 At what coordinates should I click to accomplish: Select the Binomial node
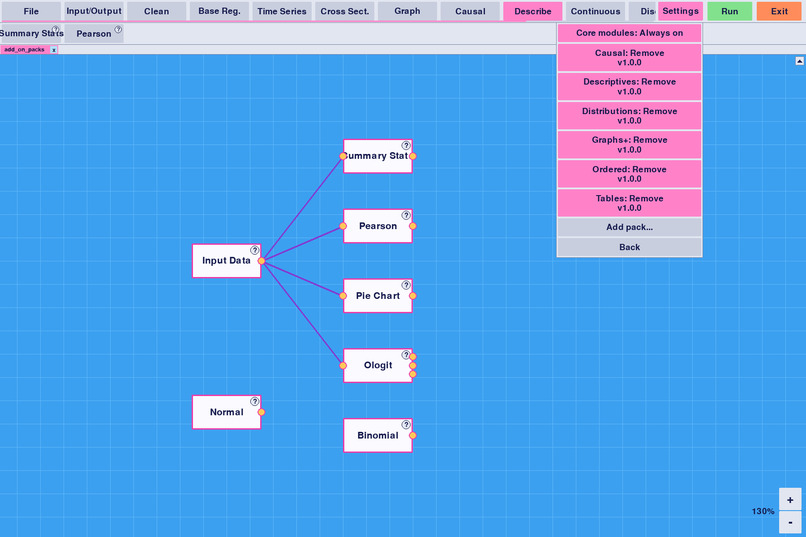[x=378, y=435]
